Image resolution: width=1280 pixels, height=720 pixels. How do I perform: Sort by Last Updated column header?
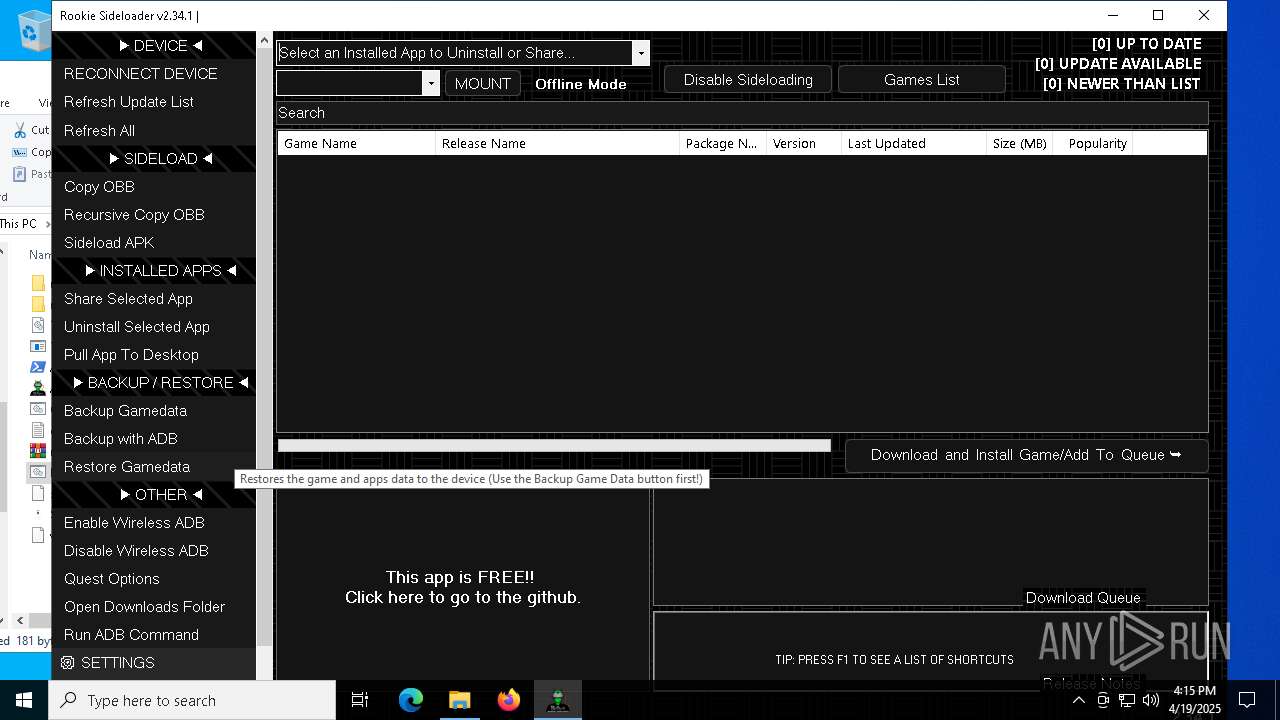pos(914,143)
